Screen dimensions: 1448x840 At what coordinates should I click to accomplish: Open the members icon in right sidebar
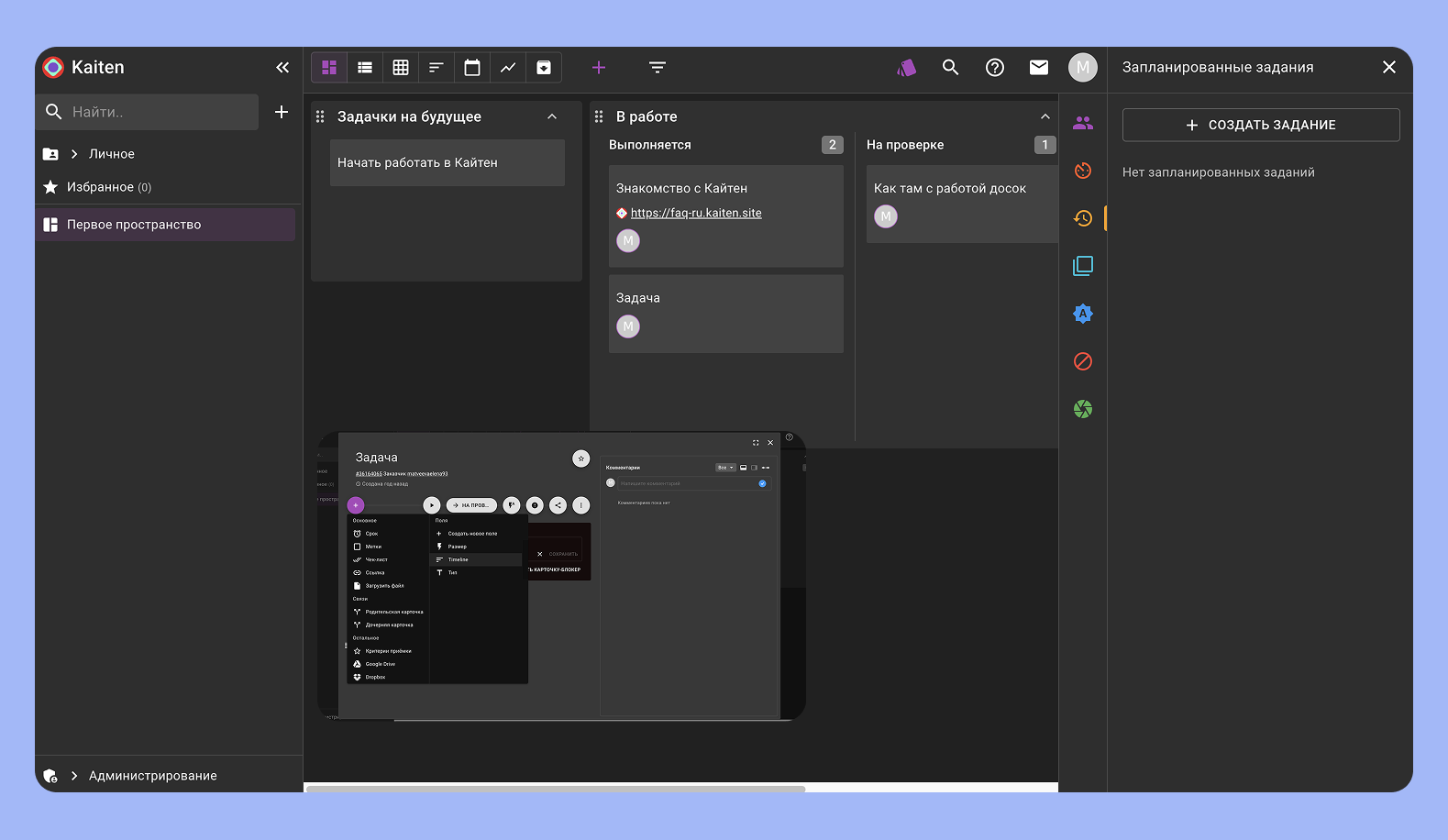click(1083, 123)
